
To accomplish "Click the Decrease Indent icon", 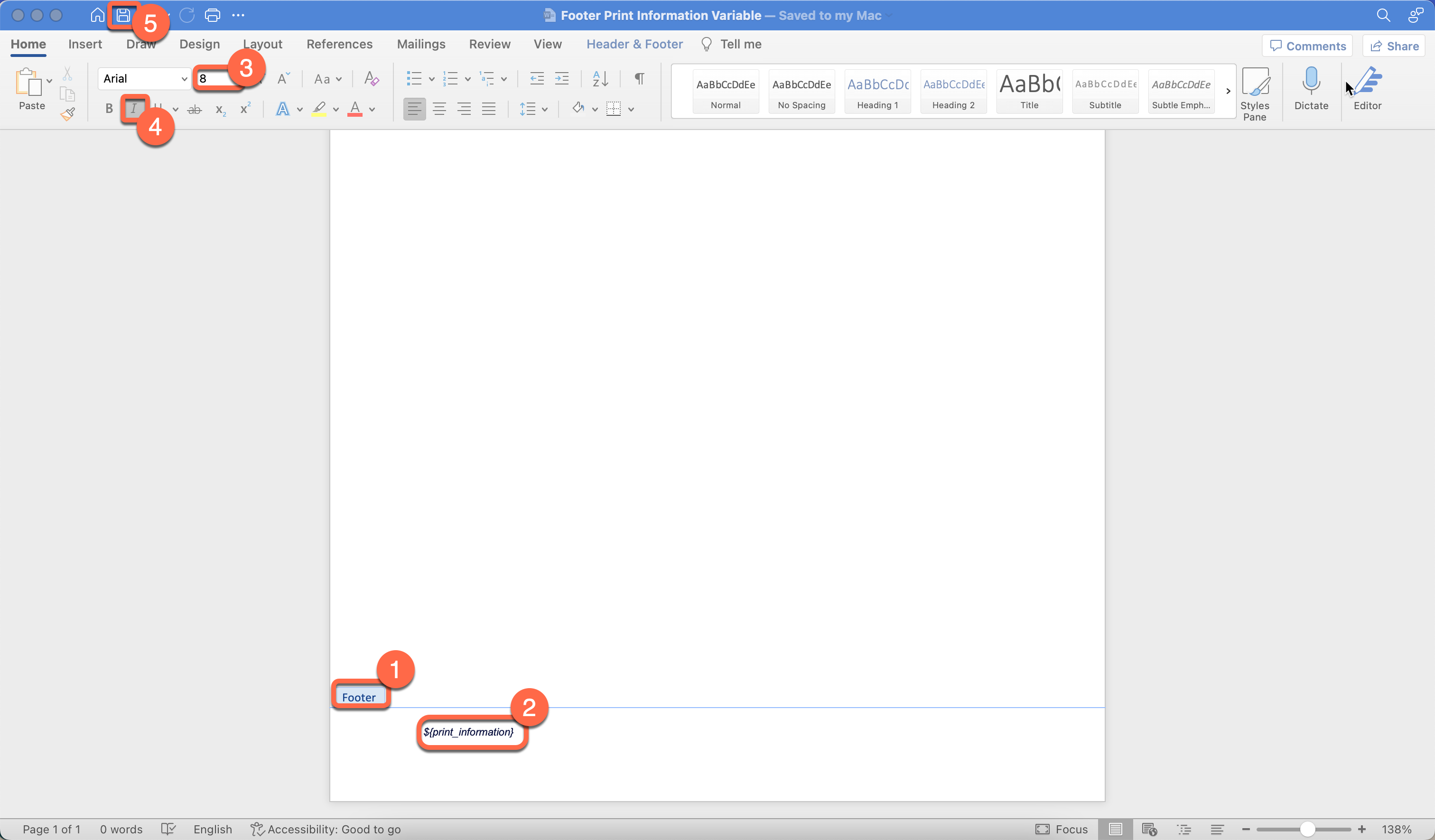I will click(x=536, y=79).
